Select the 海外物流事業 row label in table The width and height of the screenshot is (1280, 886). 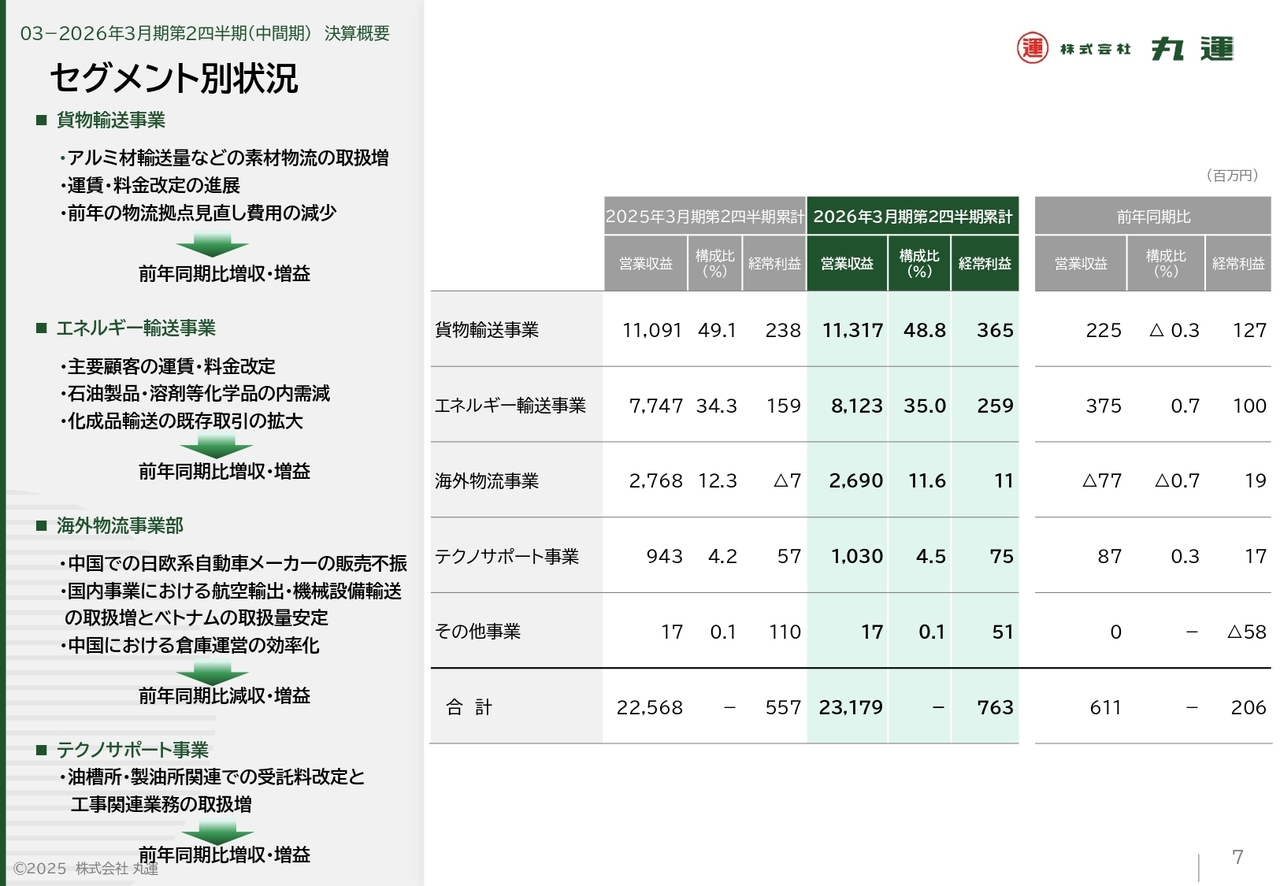coord(487,481)
